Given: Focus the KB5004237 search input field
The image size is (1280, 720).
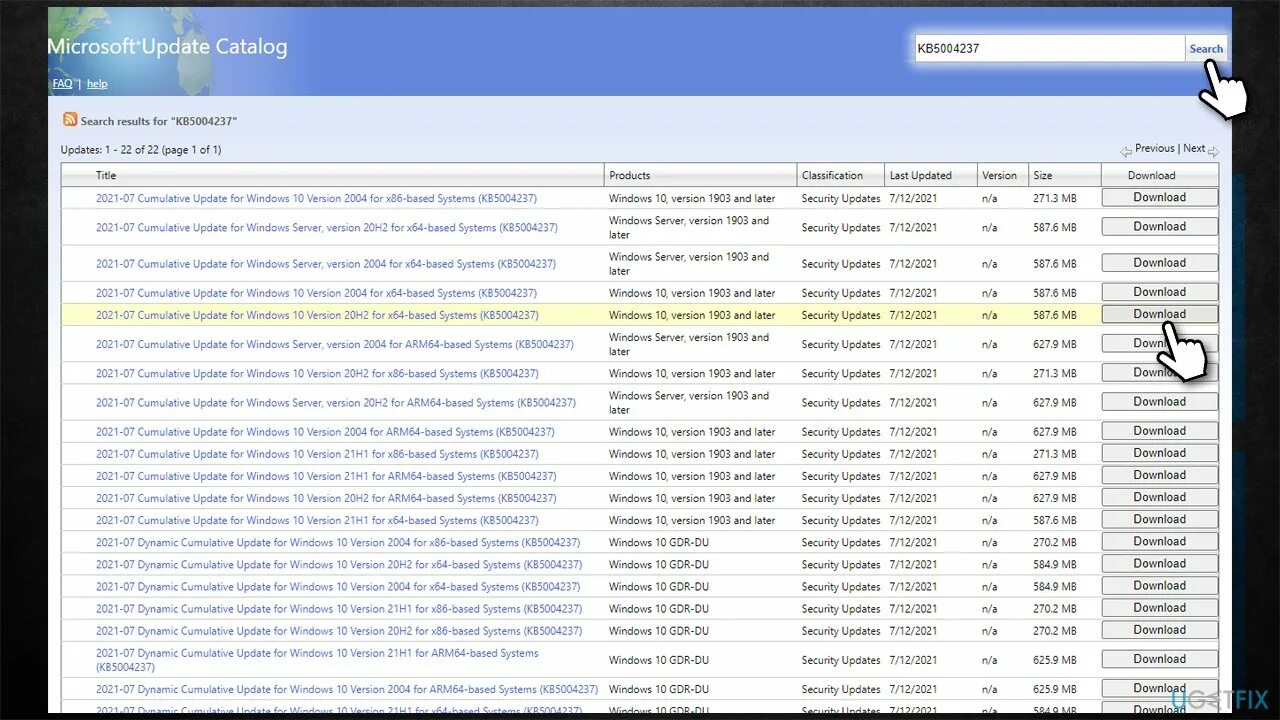Looking at the screenshot, I should 1049,48.
